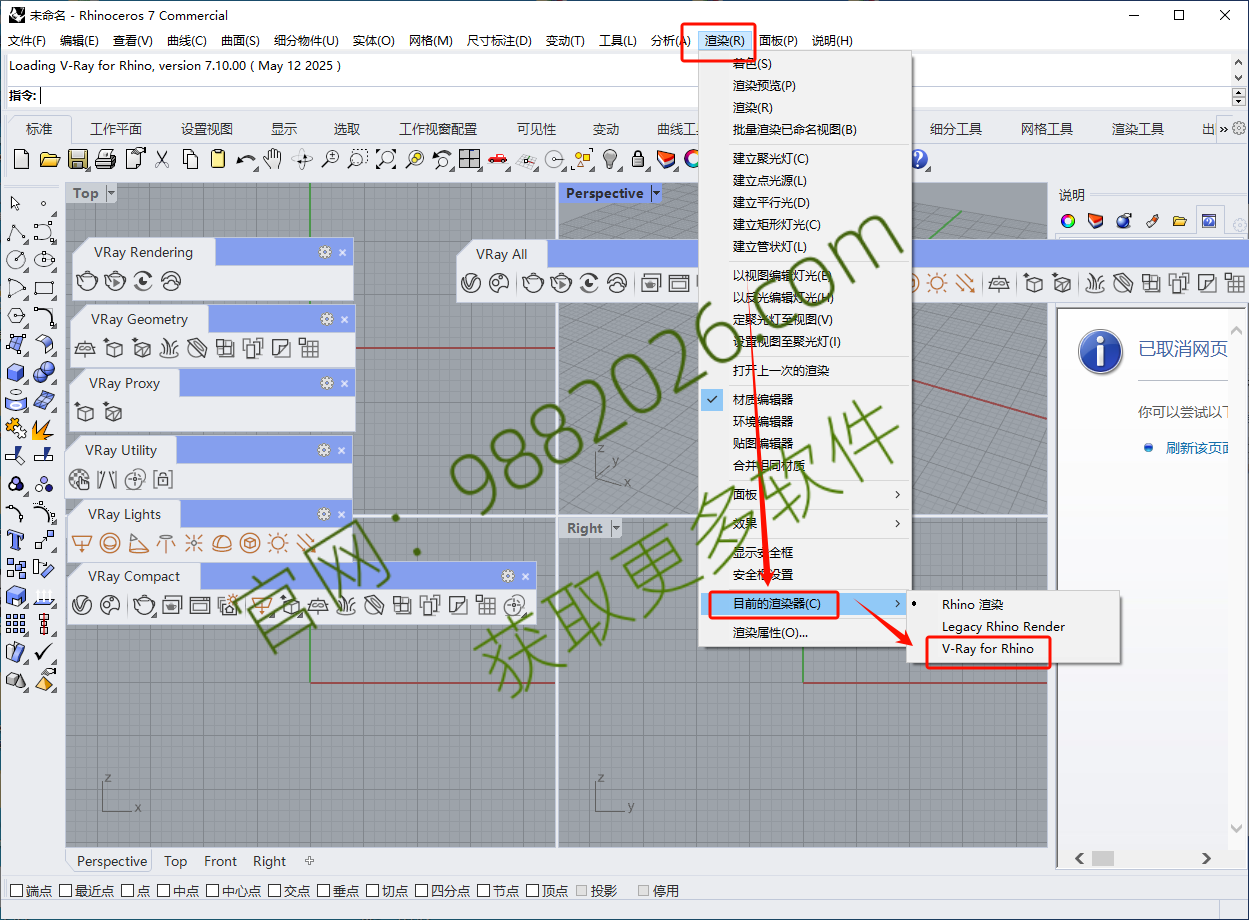The width and height of the screenshot is (1249, 920).
Task: Expand the 面板 submenu in render menu
Action: 805,494
